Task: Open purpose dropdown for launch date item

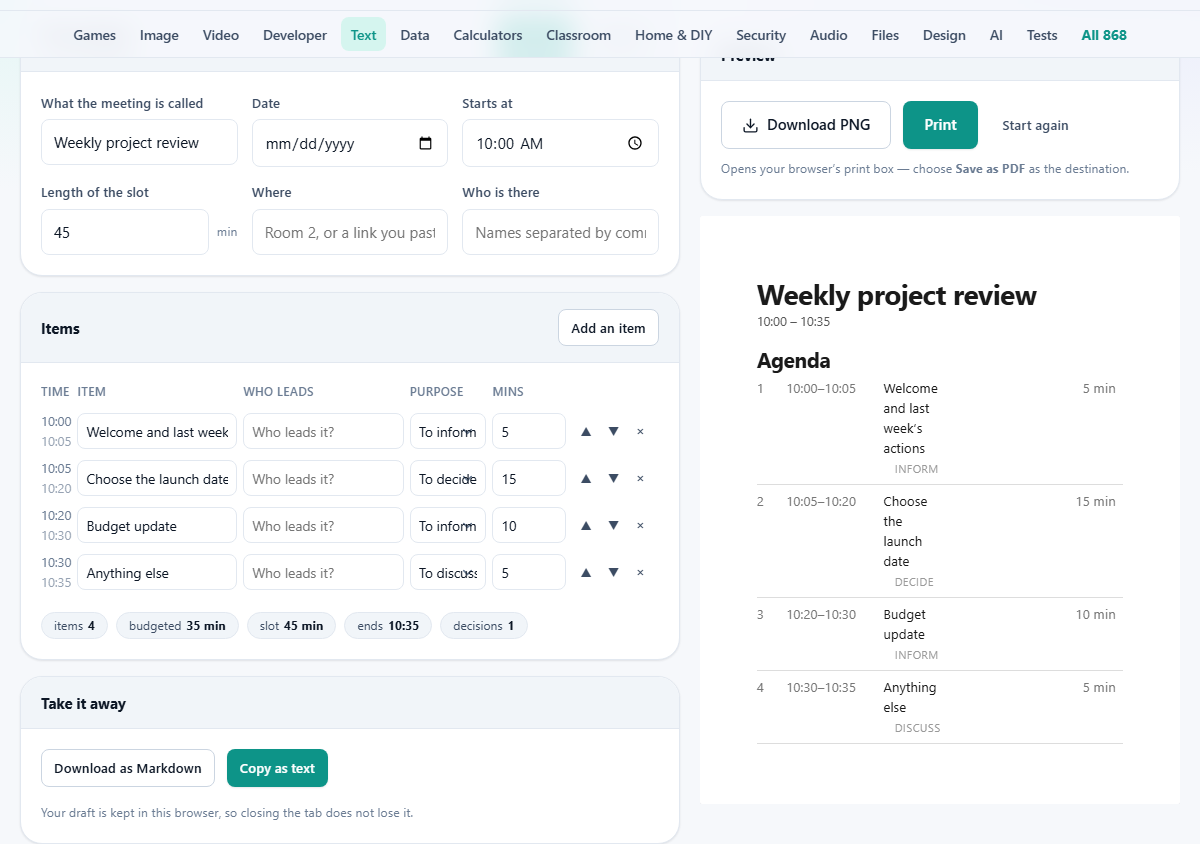Action: 448,479
